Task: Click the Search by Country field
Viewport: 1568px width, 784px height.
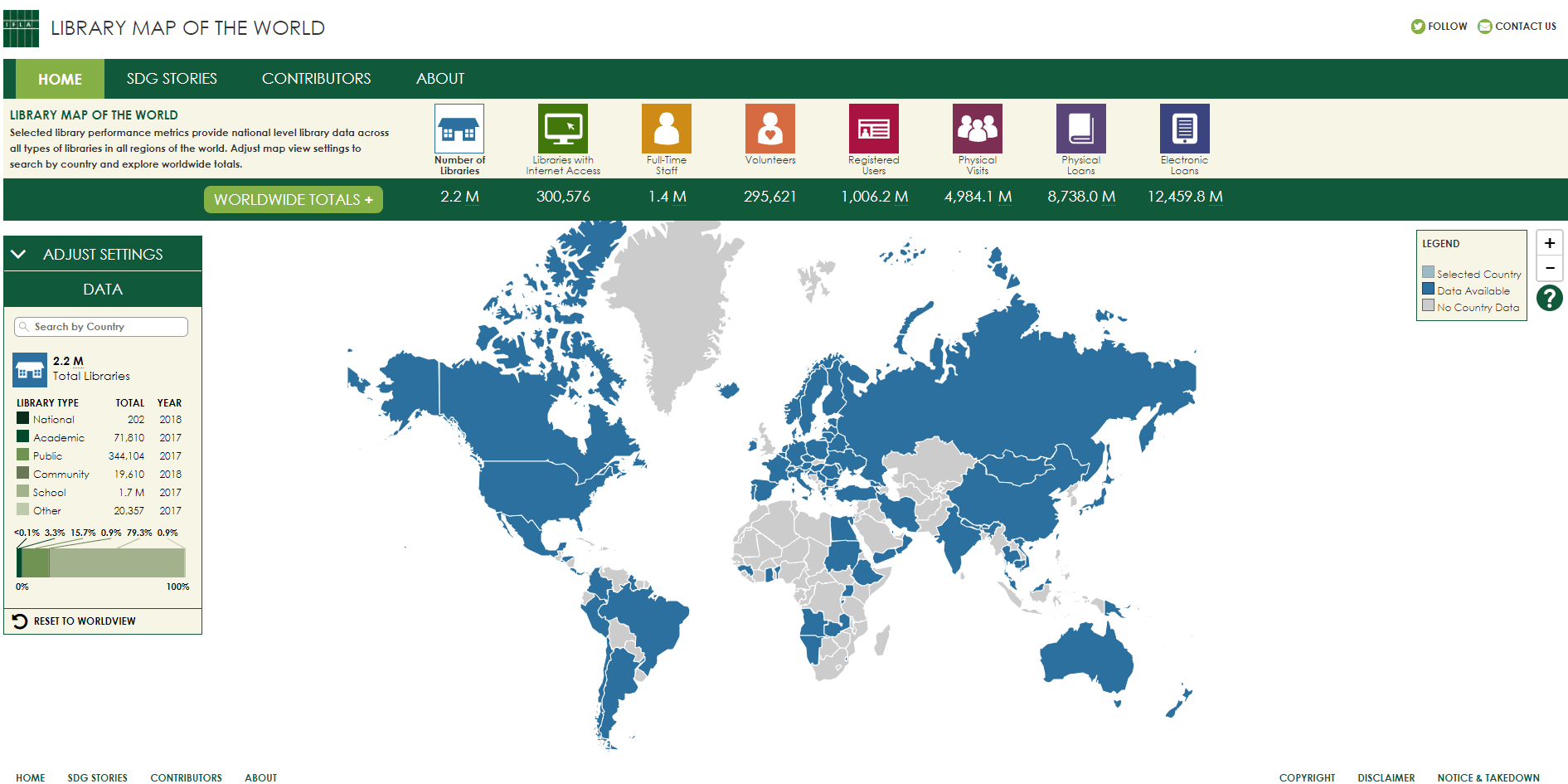Action: click(101, 327)
